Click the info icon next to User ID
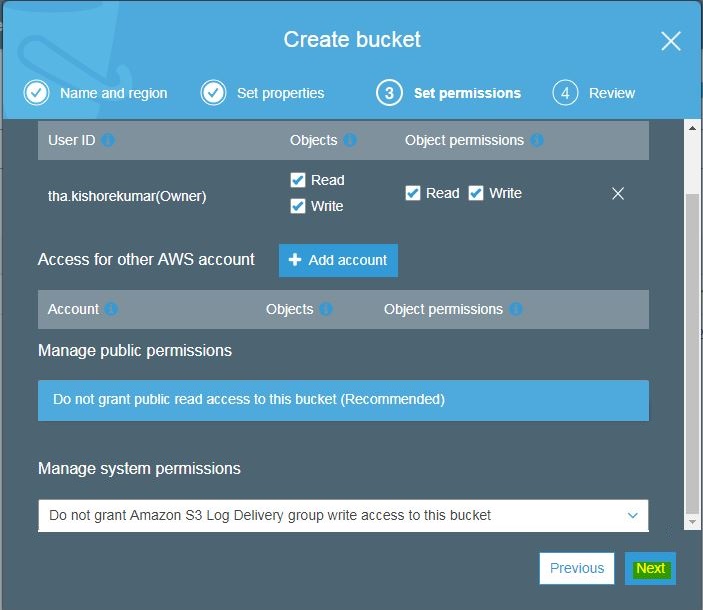Screen dimensions: 703x610 tap(108, 140)
